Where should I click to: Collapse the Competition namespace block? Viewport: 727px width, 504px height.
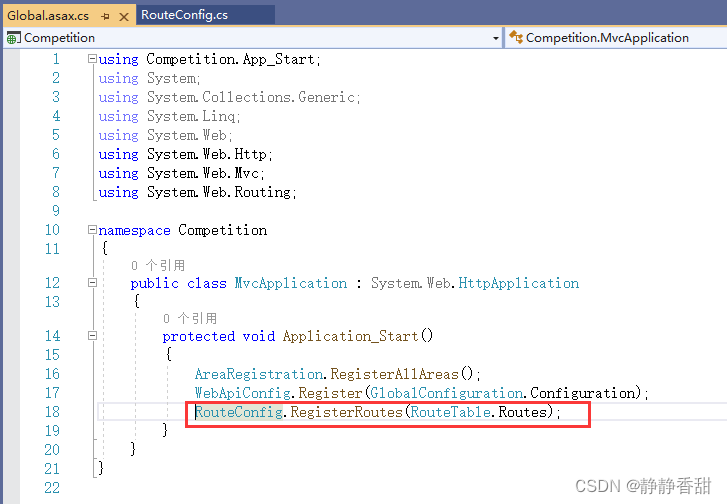(x=92, y=230)
